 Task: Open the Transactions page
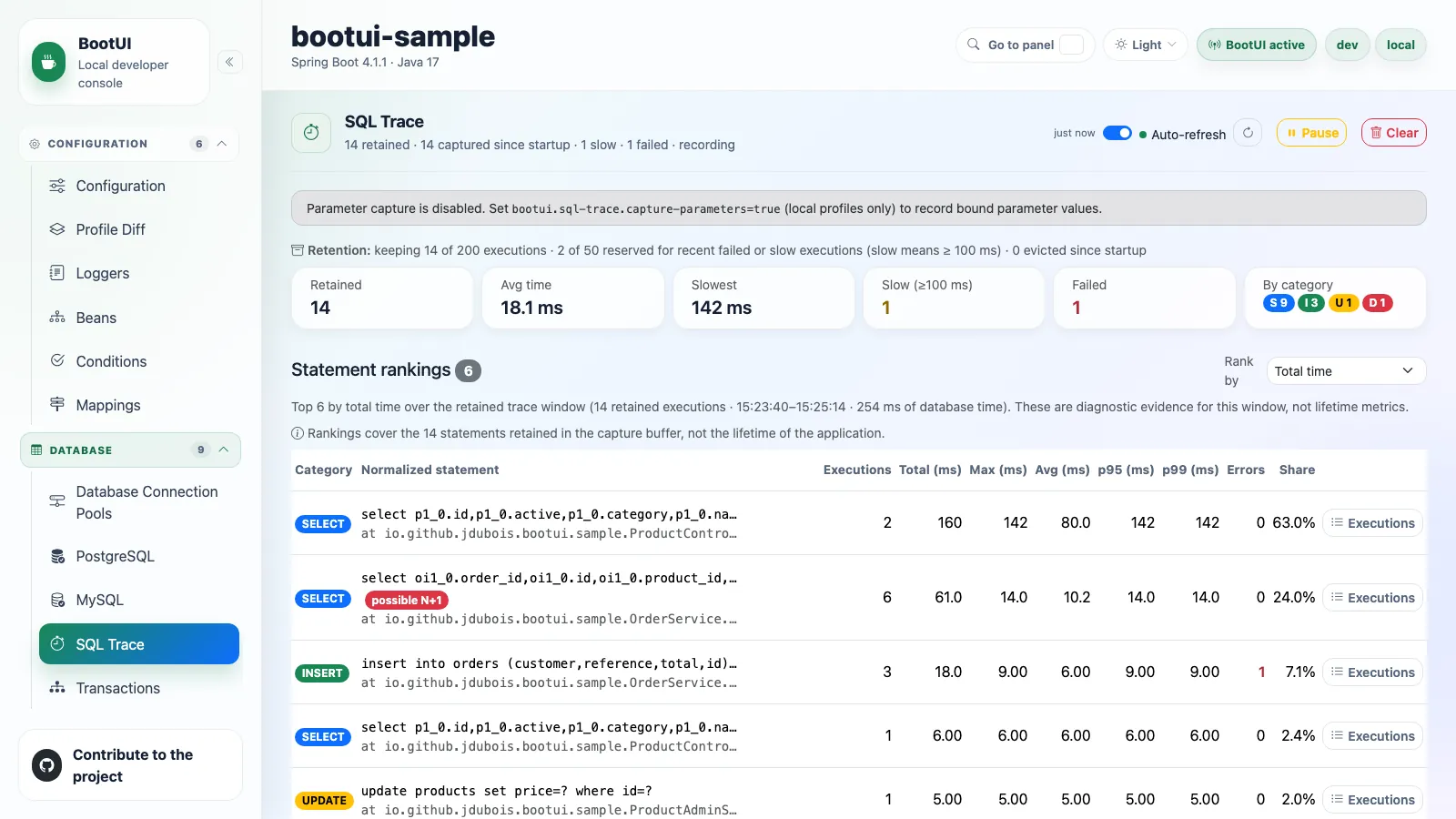pos(139,688)
